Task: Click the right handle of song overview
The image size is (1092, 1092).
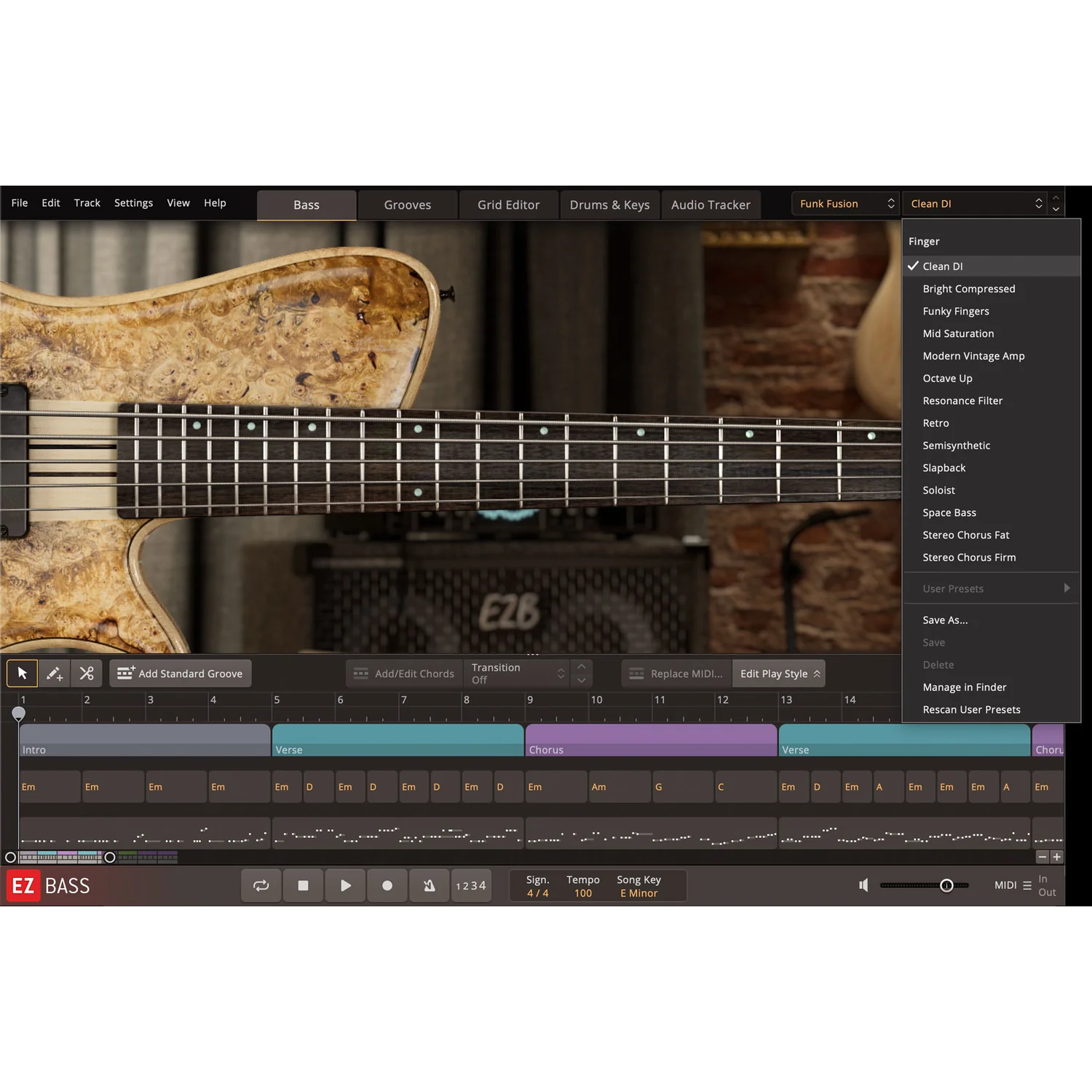Action: tap(110, 858)
